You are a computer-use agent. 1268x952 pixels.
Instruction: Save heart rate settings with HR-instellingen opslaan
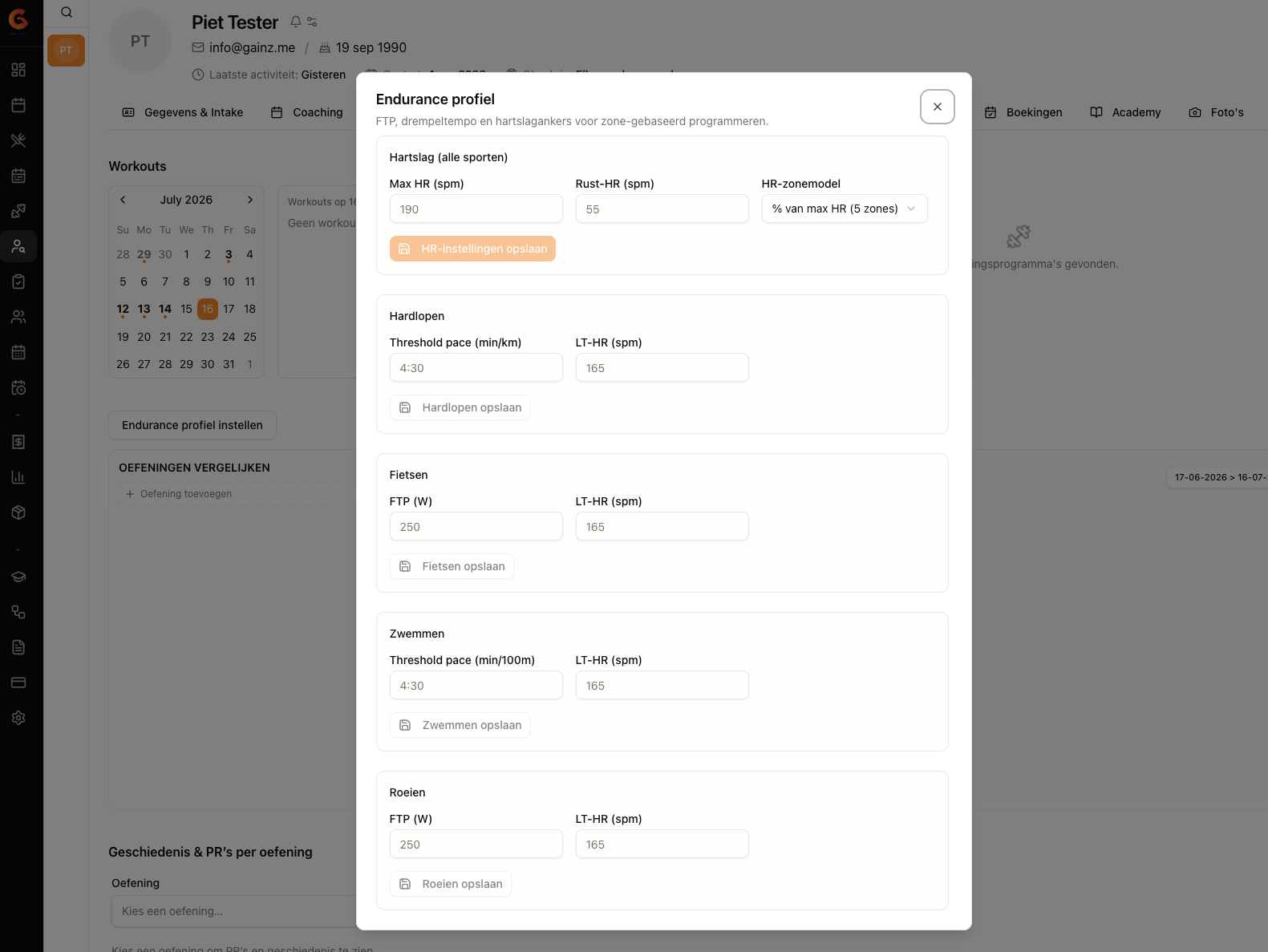472,249
